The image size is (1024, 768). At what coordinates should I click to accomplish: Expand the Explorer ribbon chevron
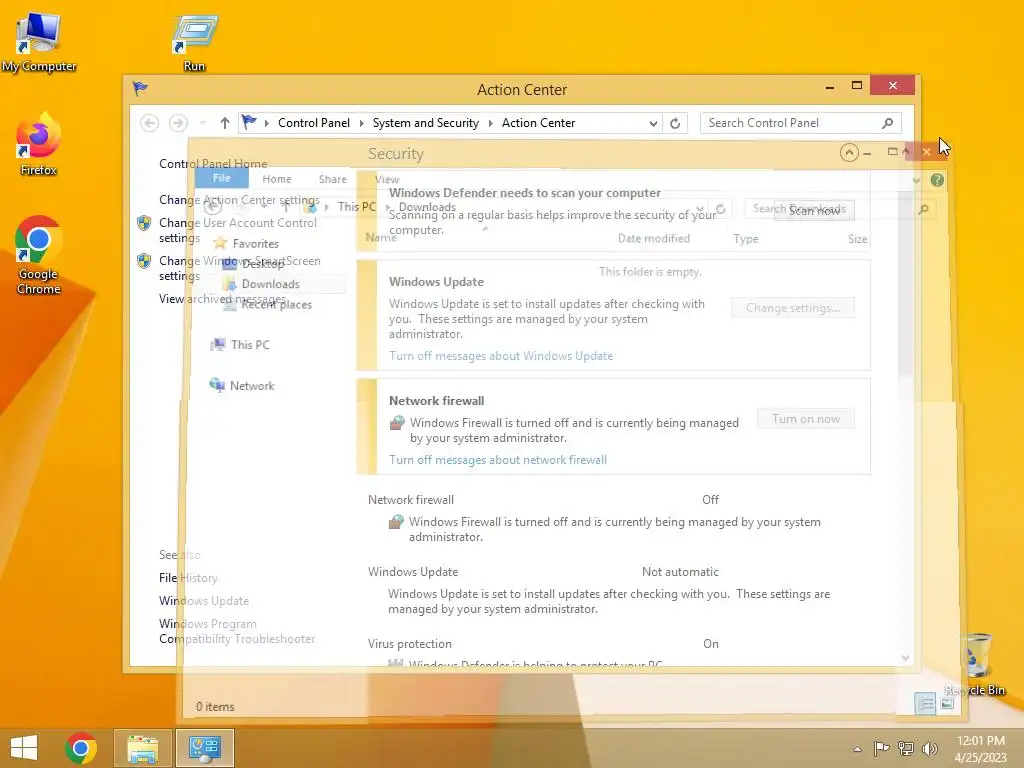tap(916, 180)
